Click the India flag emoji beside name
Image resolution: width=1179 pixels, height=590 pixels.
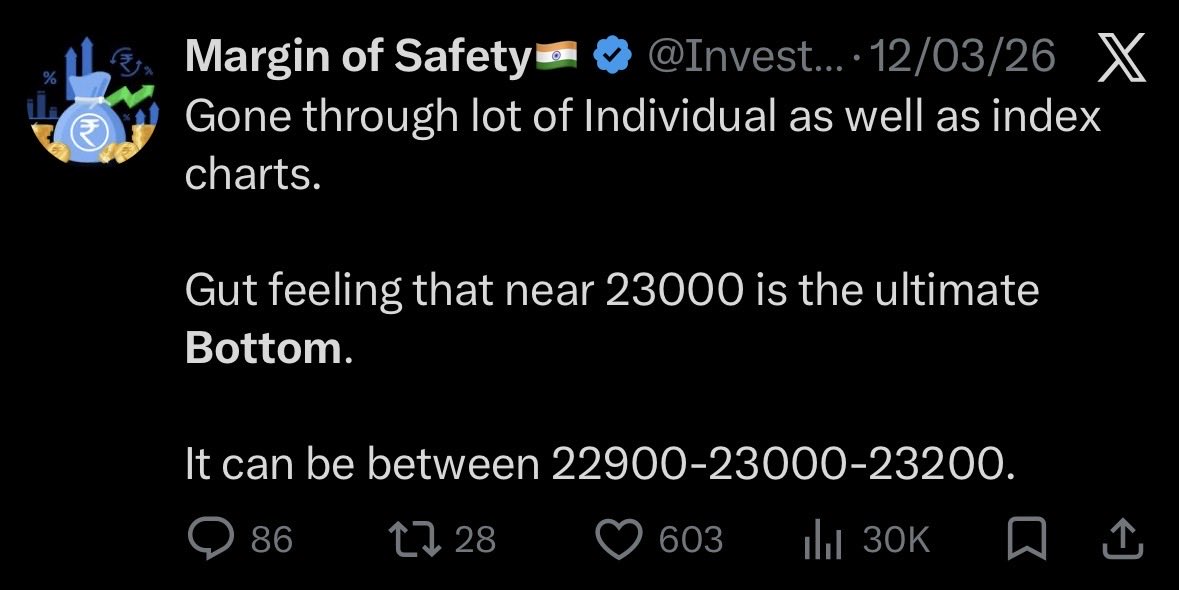click(557, 59)
